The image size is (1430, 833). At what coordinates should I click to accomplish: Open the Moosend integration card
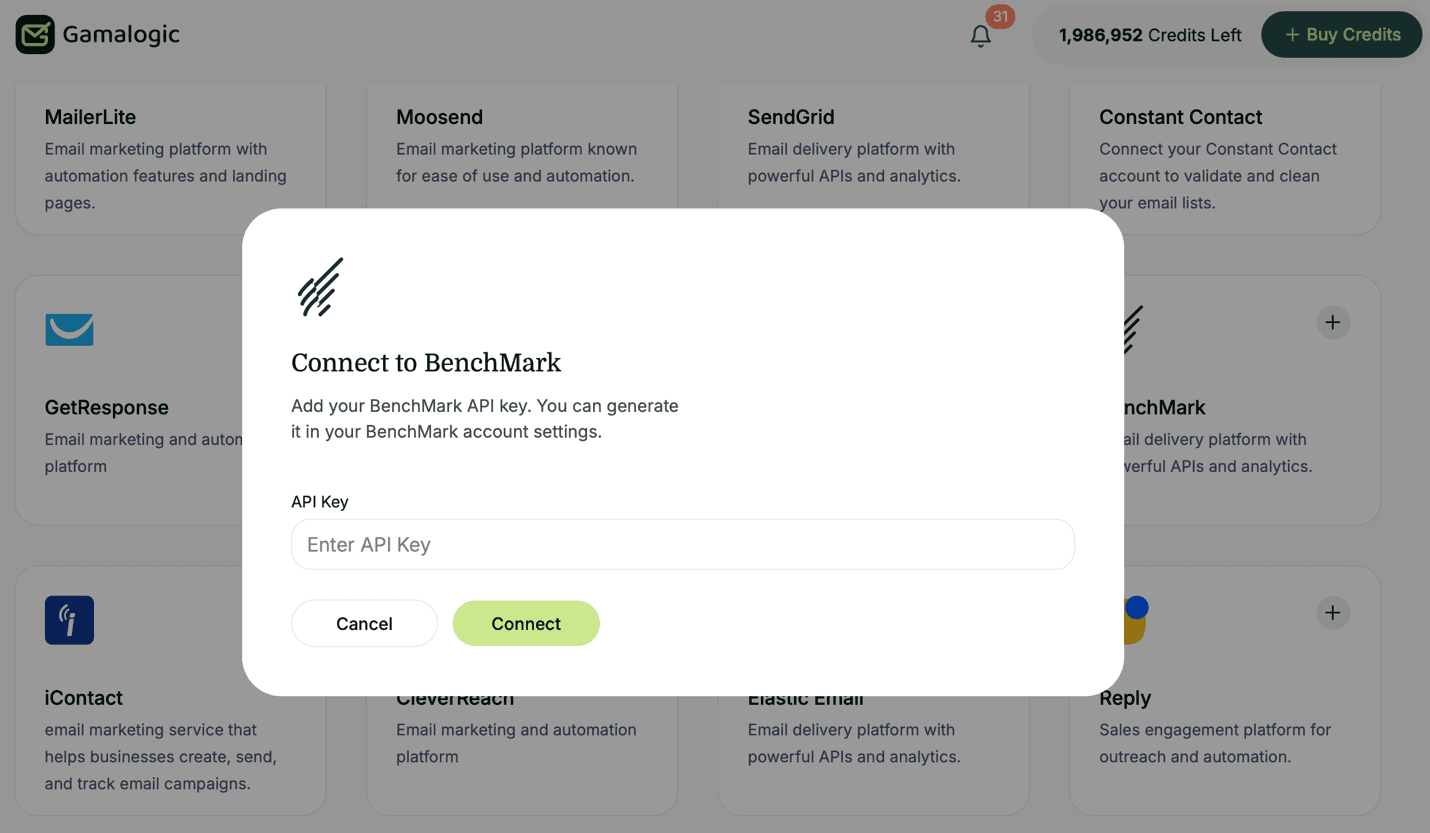pos(440,117)
